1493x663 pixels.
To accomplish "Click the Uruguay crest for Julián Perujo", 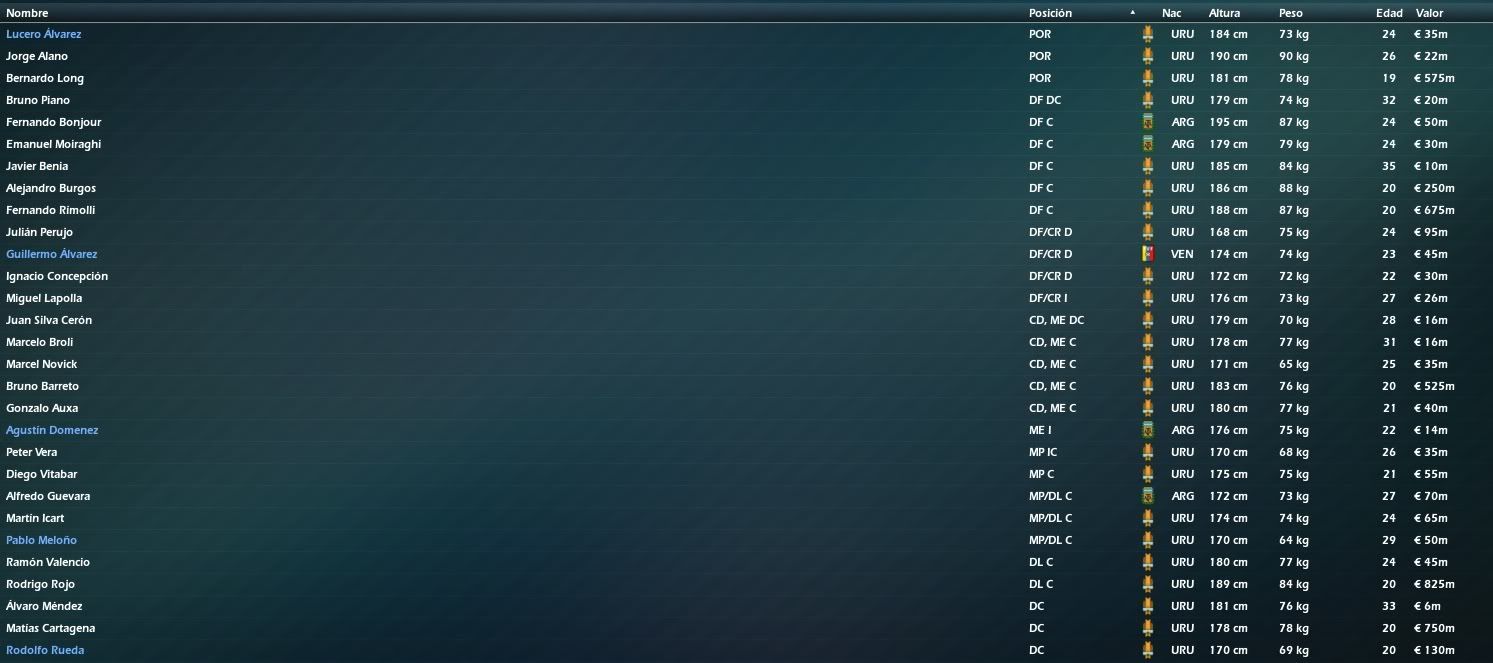I will tap(1148, 232).
